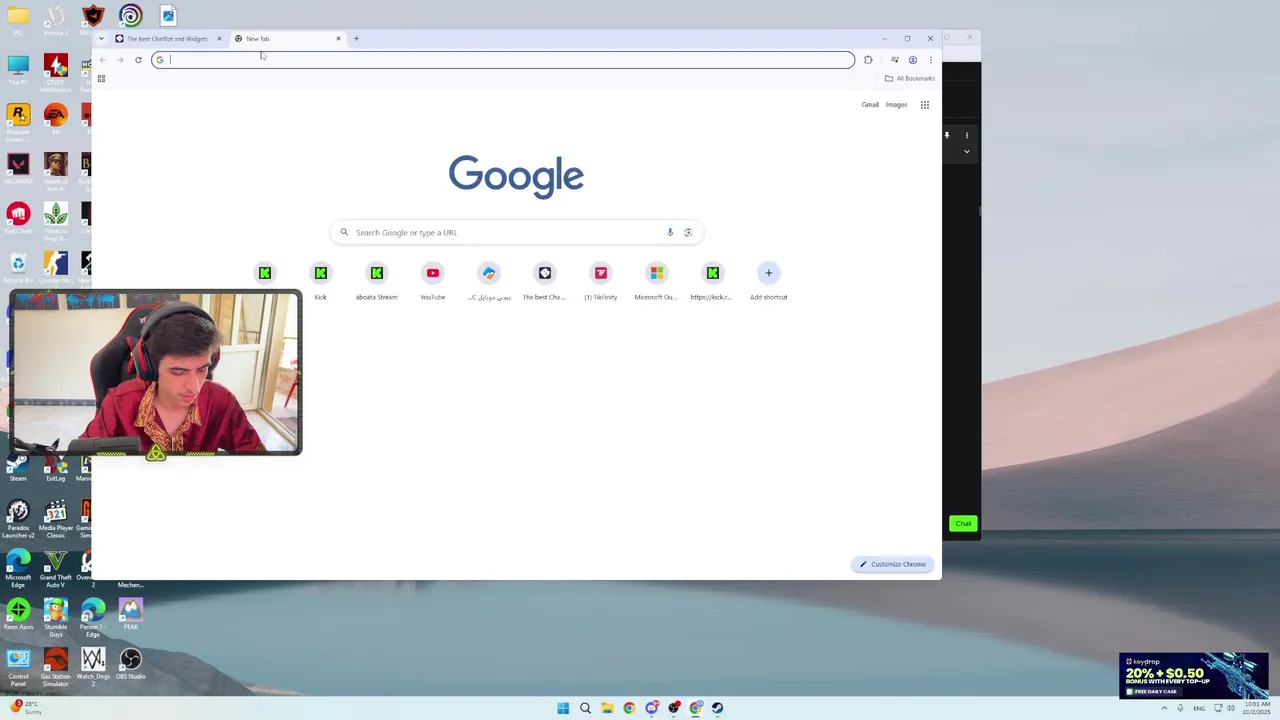Open Stumble Guys desktop icon
This screenshot has width=1280, height=720.
click(x=55, y=617)
